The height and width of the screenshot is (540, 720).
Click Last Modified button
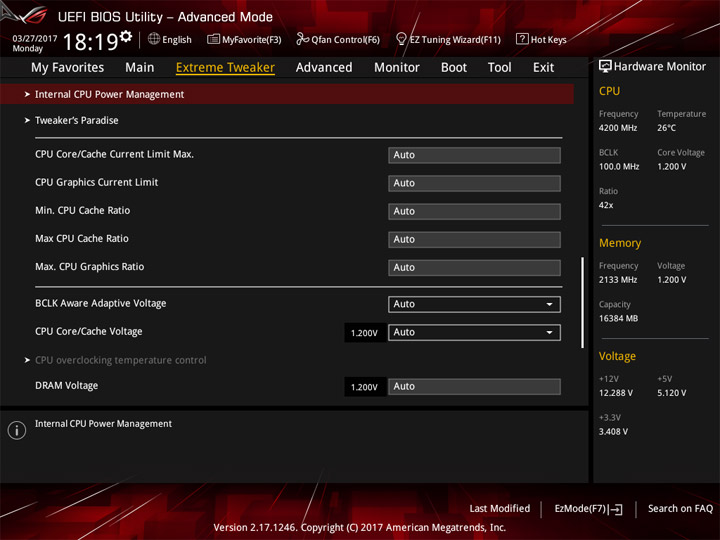pyautogui.click(x=500, y=509)
